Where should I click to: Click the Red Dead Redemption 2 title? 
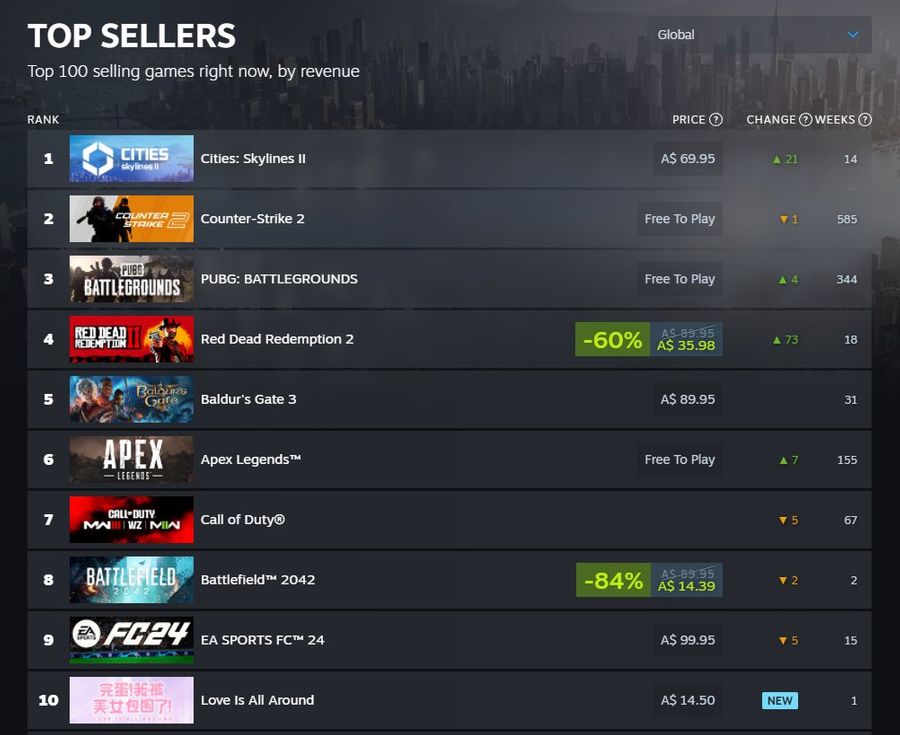pos(277,338)
